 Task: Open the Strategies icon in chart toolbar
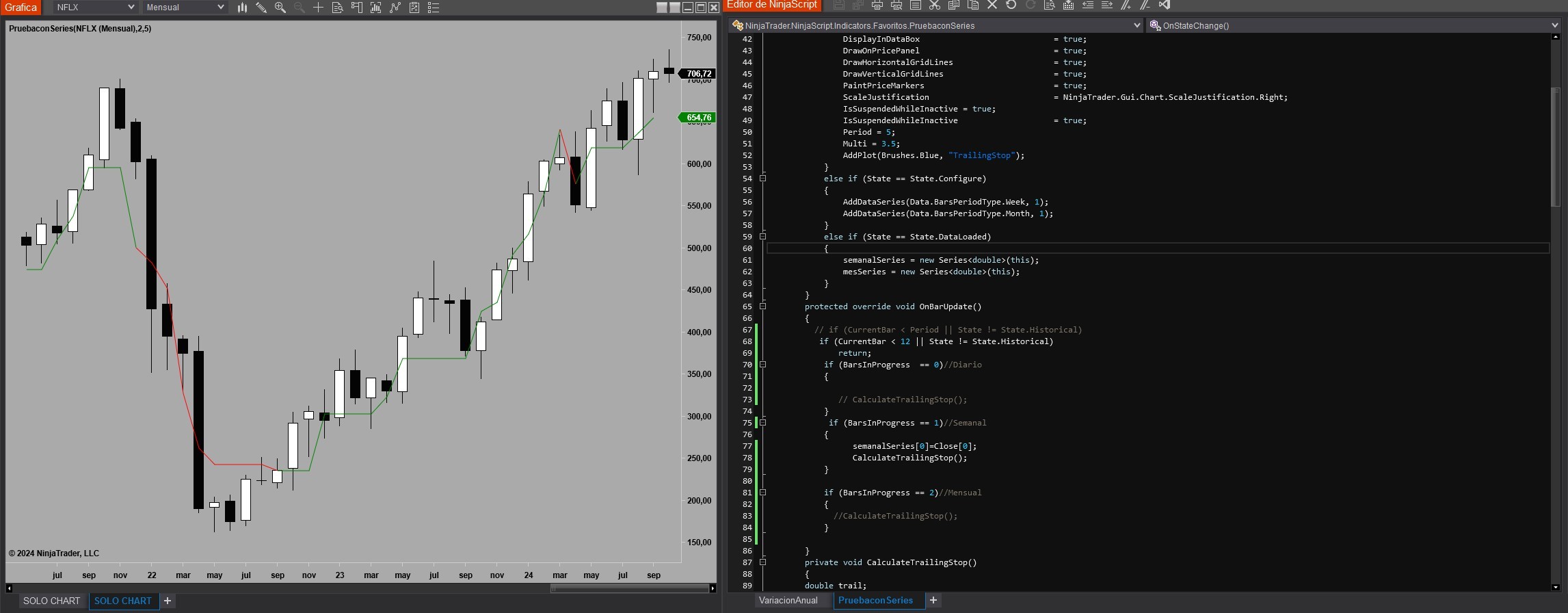point(395,8)
